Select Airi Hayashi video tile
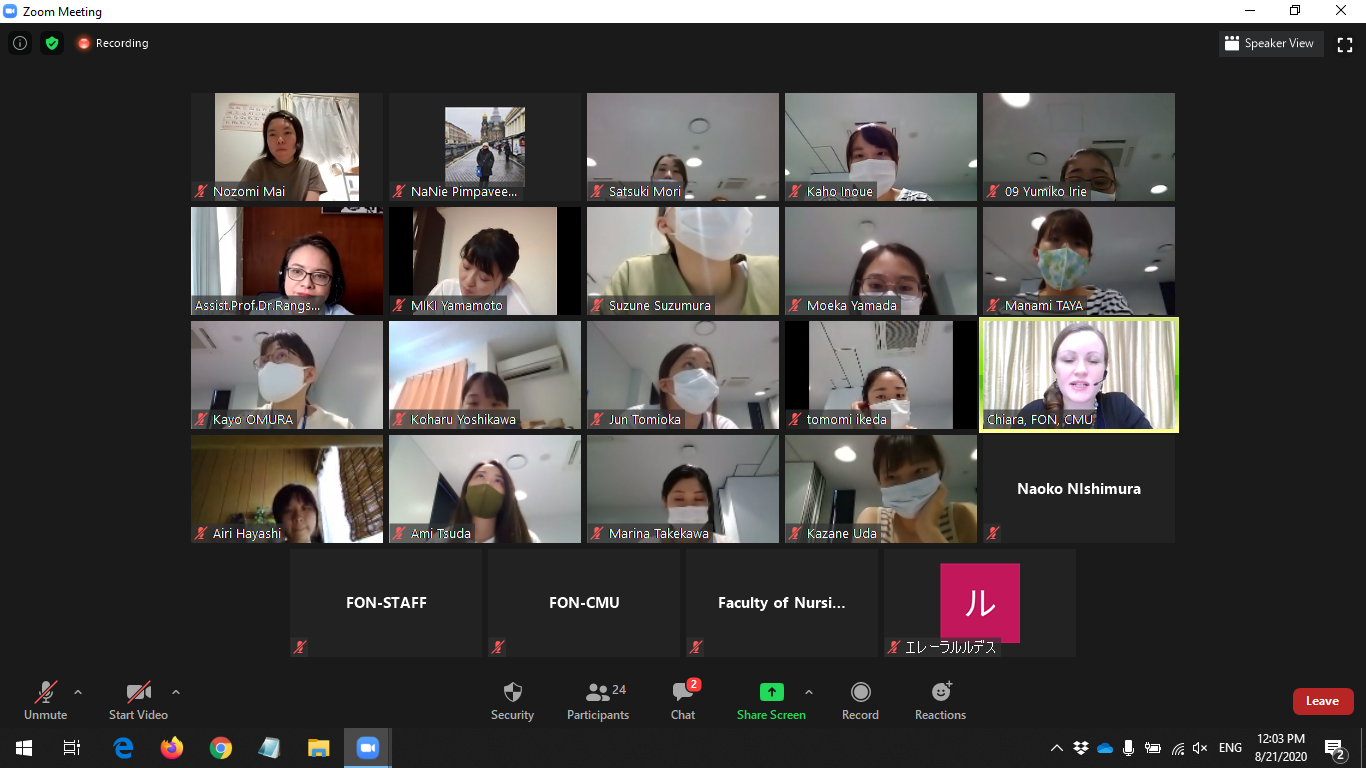Image resolution: width=1366 pixels, height=768 pixels. pos(287,489)
